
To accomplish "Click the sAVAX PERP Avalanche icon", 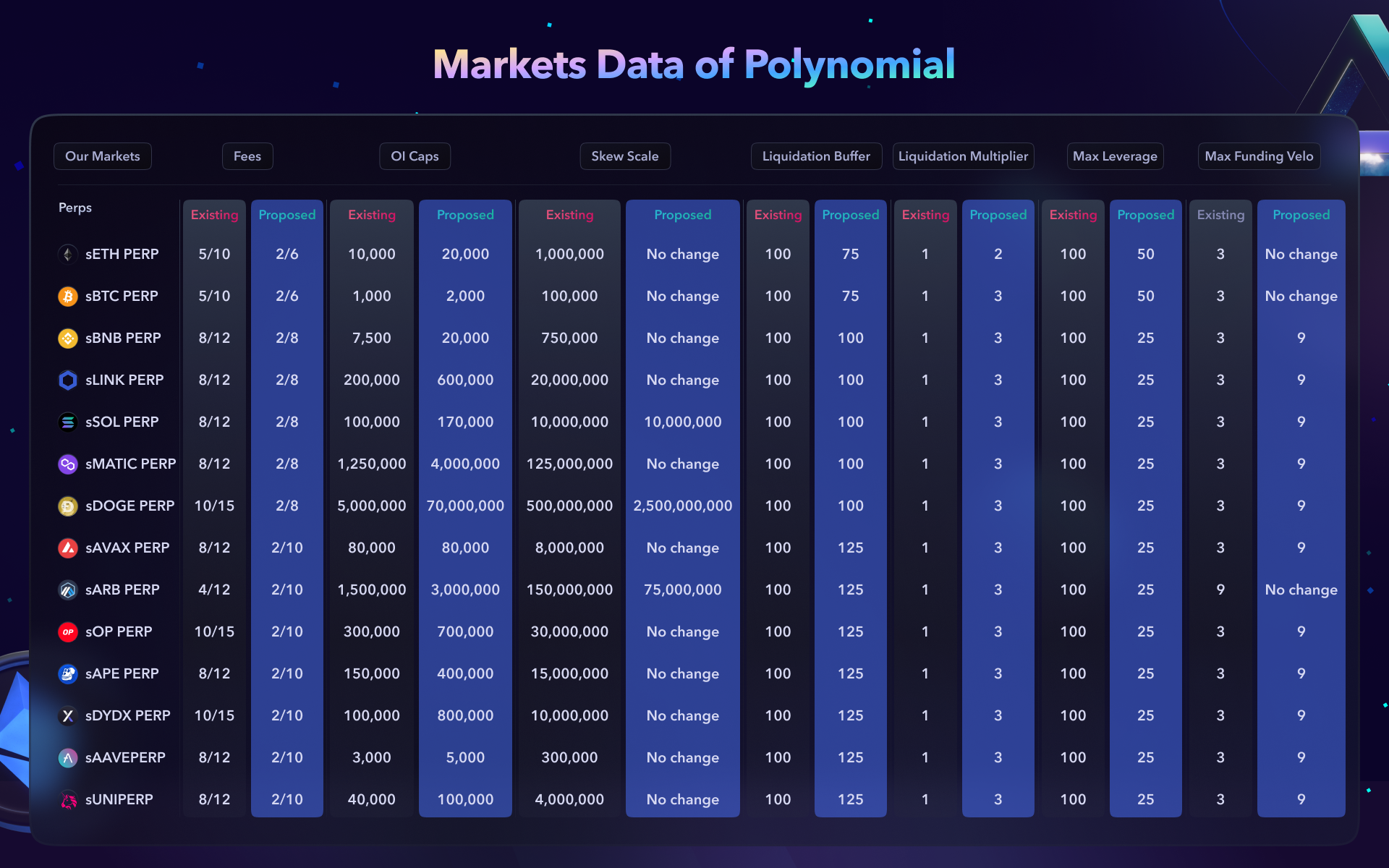I will [x=68, y=548].
